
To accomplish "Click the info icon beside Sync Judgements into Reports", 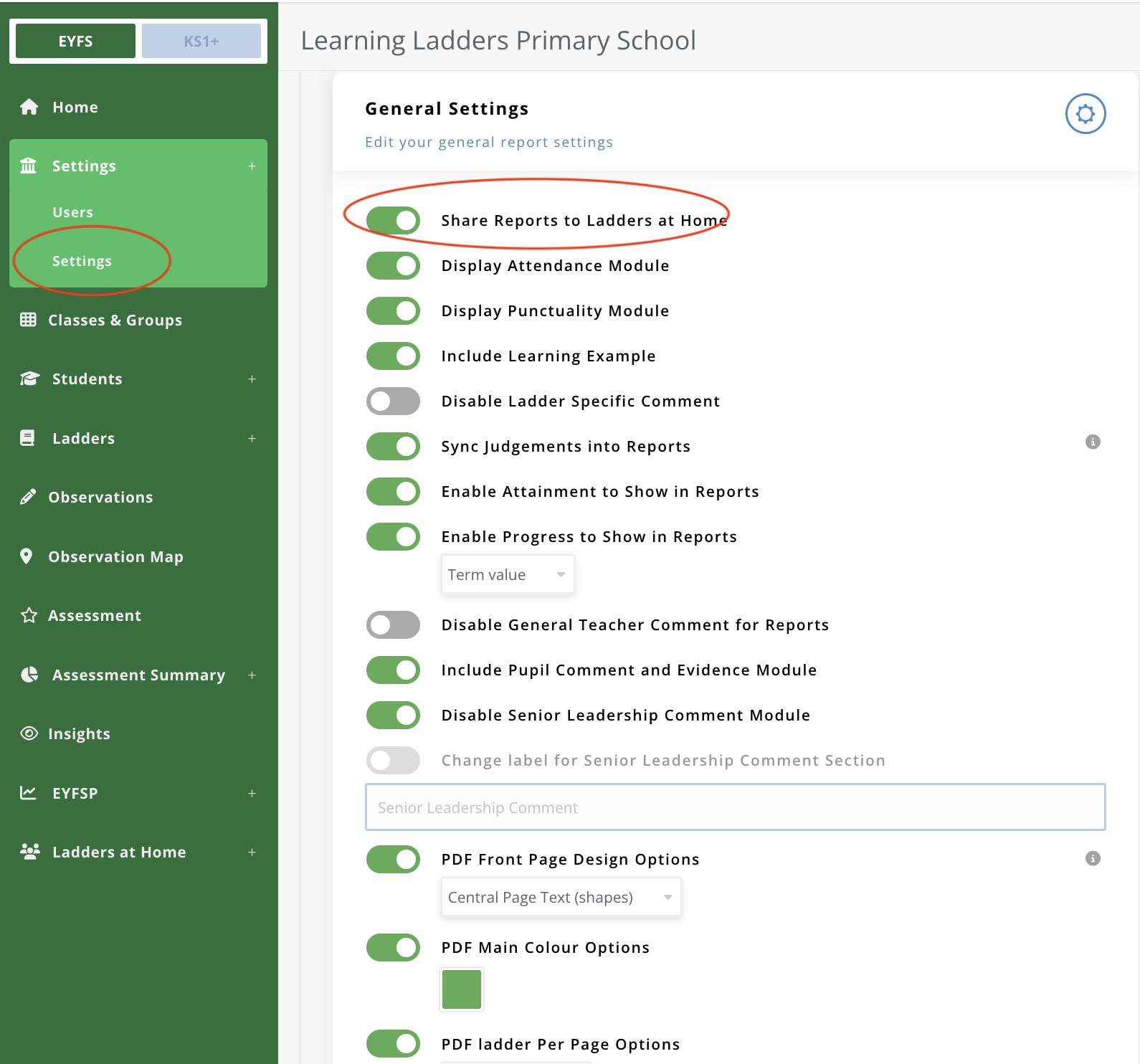I will (1092, 442).
